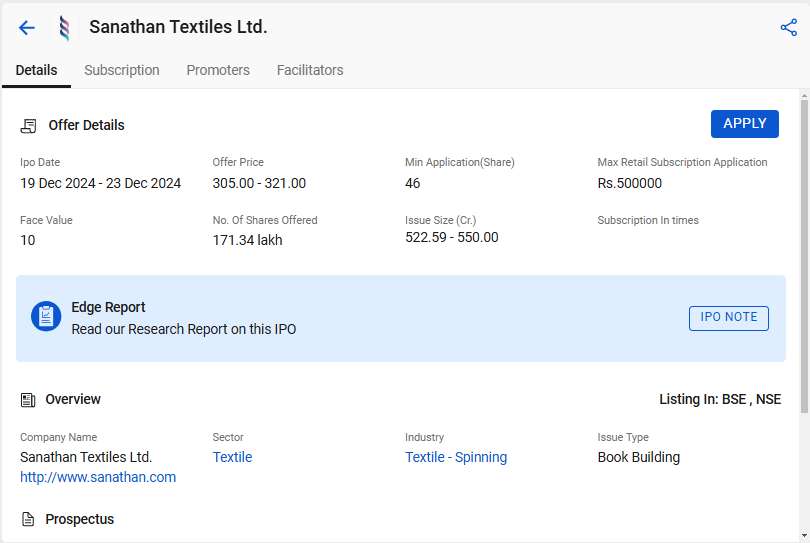Click the Book Building issue type
This screenshot has height=543, width=810.
(x=639, y=457)
